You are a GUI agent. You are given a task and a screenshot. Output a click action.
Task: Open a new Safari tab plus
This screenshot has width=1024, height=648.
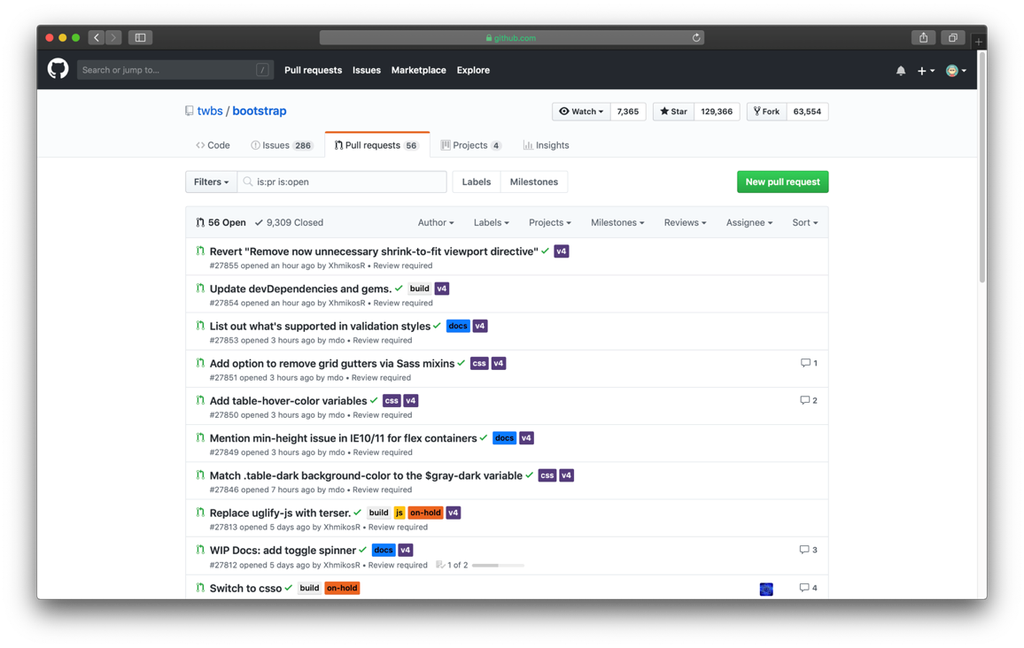978,41
